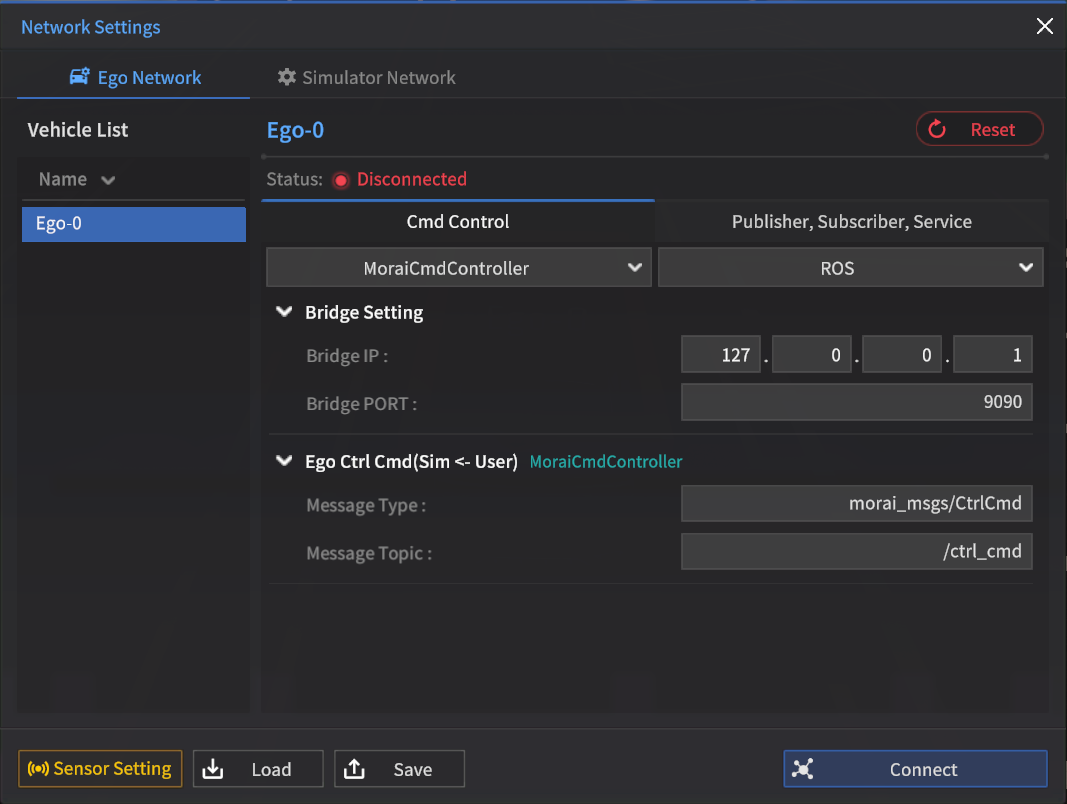
Task: Collapse the Ego Ctrl Cmd section
Action: [x=283, y=462]
